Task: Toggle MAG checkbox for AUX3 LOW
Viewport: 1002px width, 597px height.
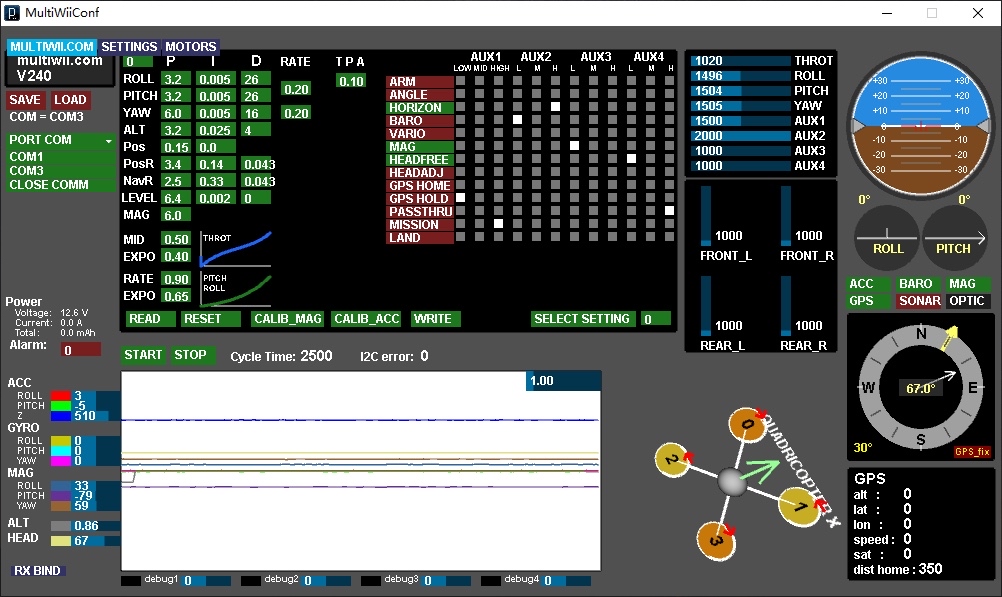Action: click(x=574, y=146)
